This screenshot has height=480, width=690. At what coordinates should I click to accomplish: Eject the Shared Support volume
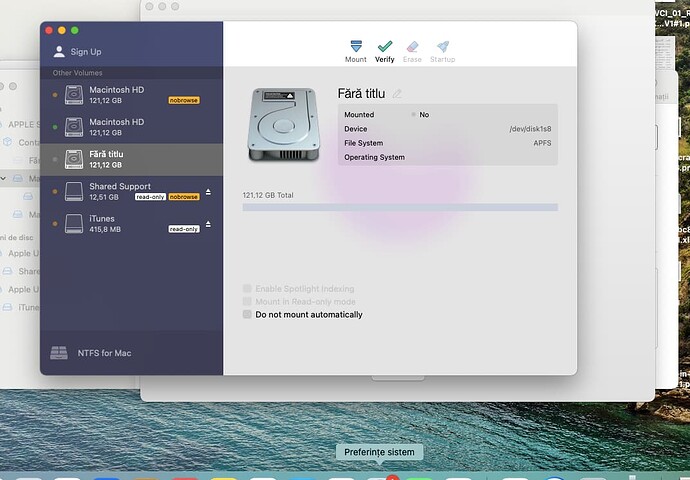[208, 191]
